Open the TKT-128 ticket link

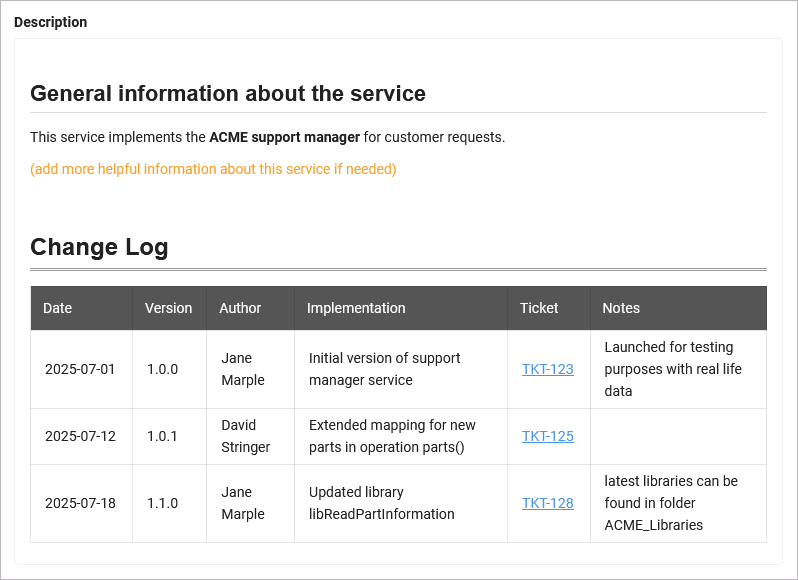tap(547, 503)
